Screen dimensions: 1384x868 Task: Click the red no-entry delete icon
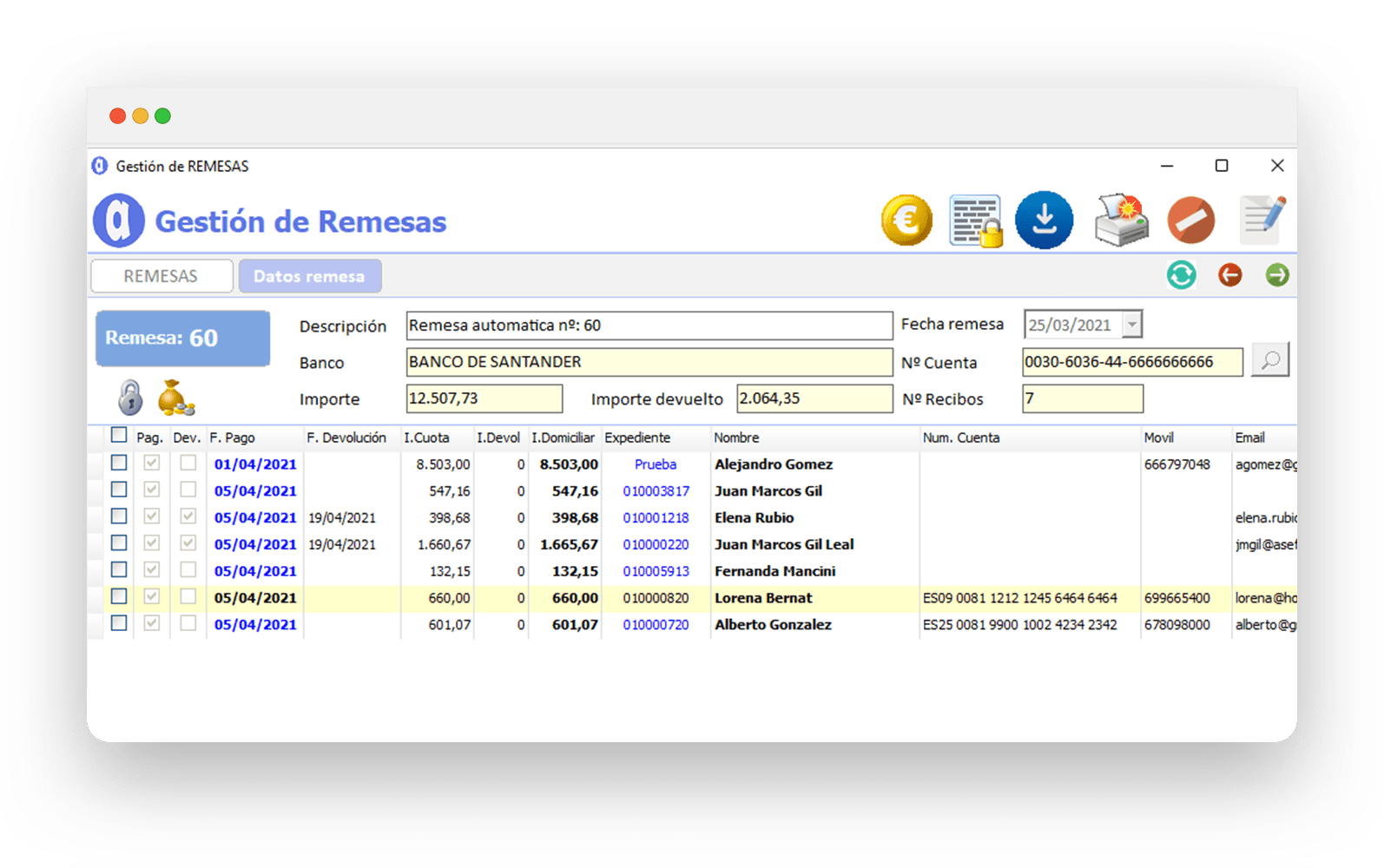pyautogui.click(x=1191, y=220)
